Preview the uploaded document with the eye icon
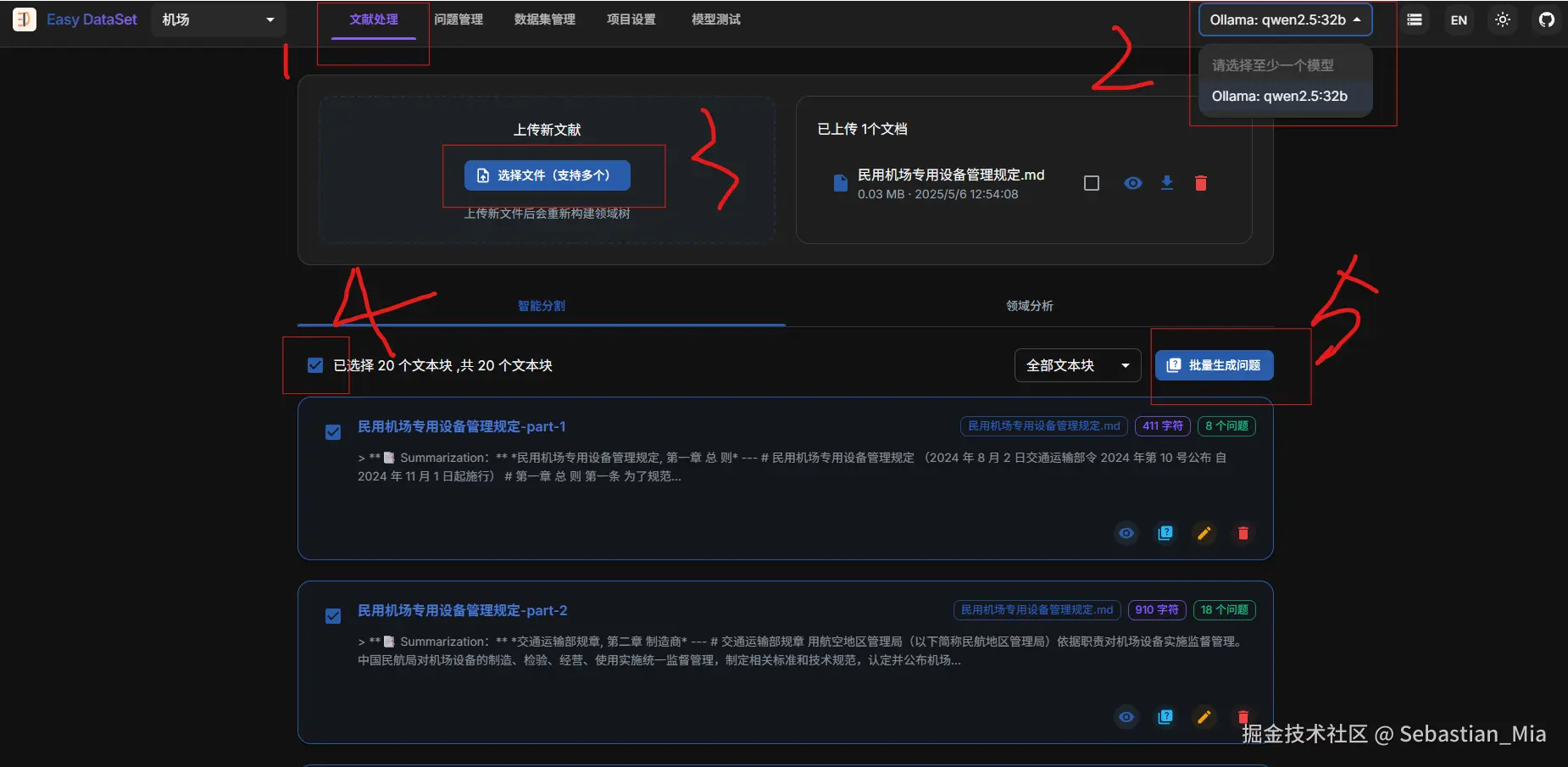This screenshot has width=1568, height=767. tap(1132, 182)
